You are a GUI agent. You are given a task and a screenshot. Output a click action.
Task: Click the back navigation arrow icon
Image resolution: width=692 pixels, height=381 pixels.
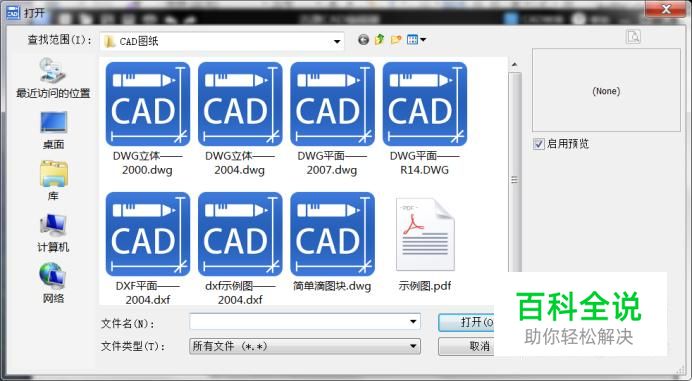click(363, 40)
